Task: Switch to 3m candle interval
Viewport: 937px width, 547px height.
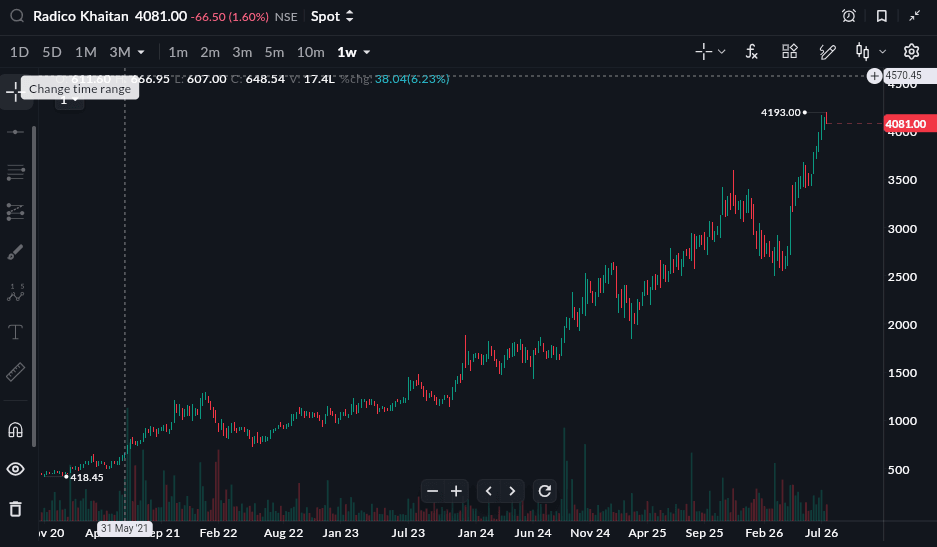Action: point(242,52)
